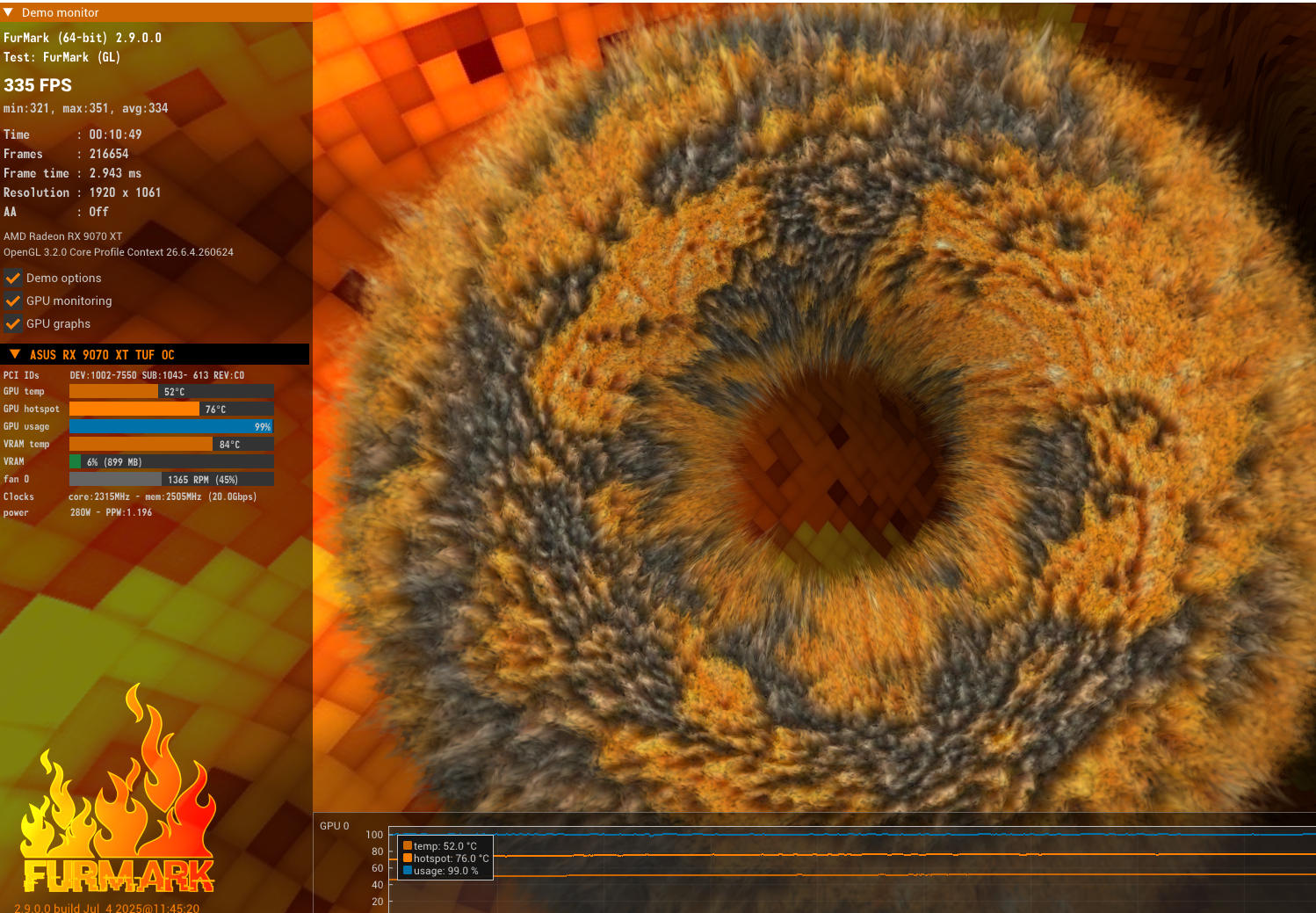Toggle the Demo options checkbox

[13, 278]
